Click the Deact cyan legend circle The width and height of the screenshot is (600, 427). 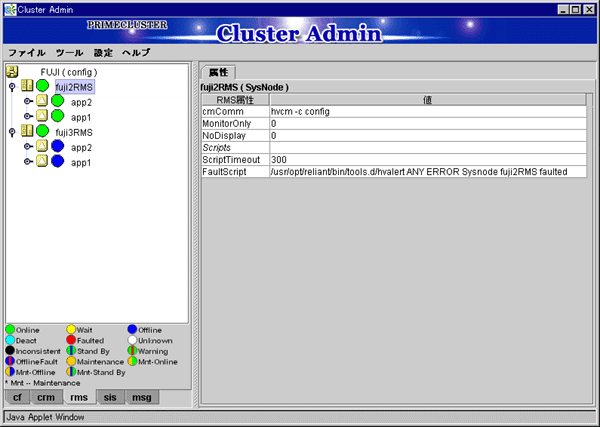click(10, 340)
